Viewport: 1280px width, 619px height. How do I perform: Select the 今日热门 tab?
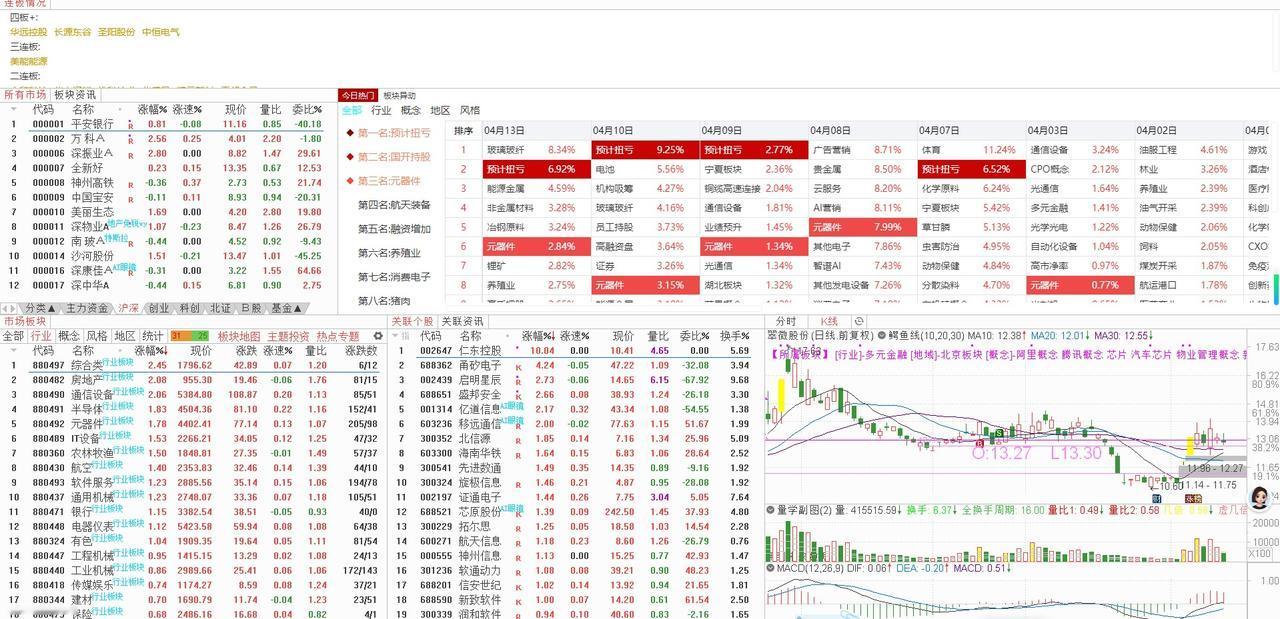tap(358, 96)
